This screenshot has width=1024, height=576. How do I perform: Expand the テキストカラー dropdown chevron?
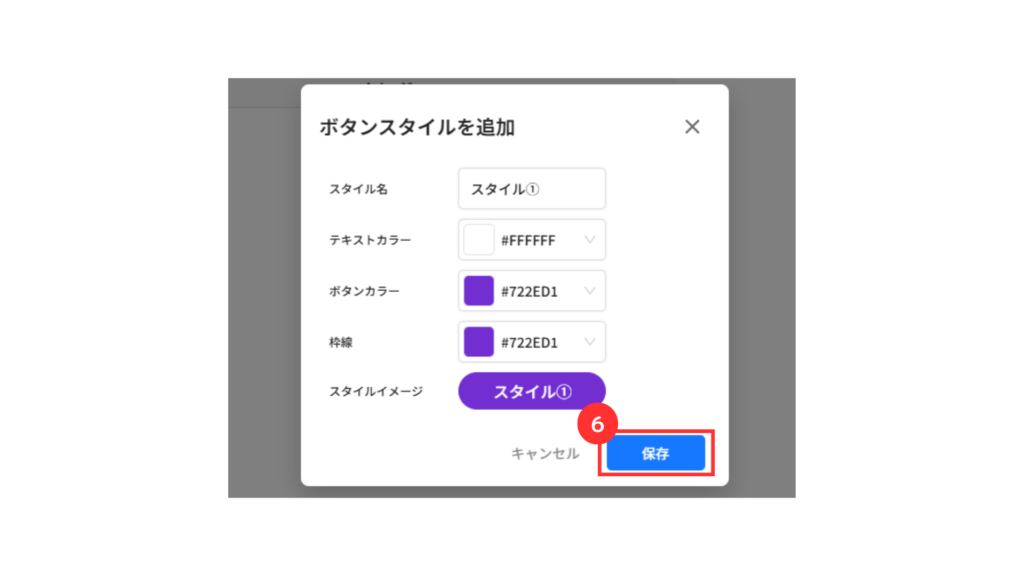(590, 240)
